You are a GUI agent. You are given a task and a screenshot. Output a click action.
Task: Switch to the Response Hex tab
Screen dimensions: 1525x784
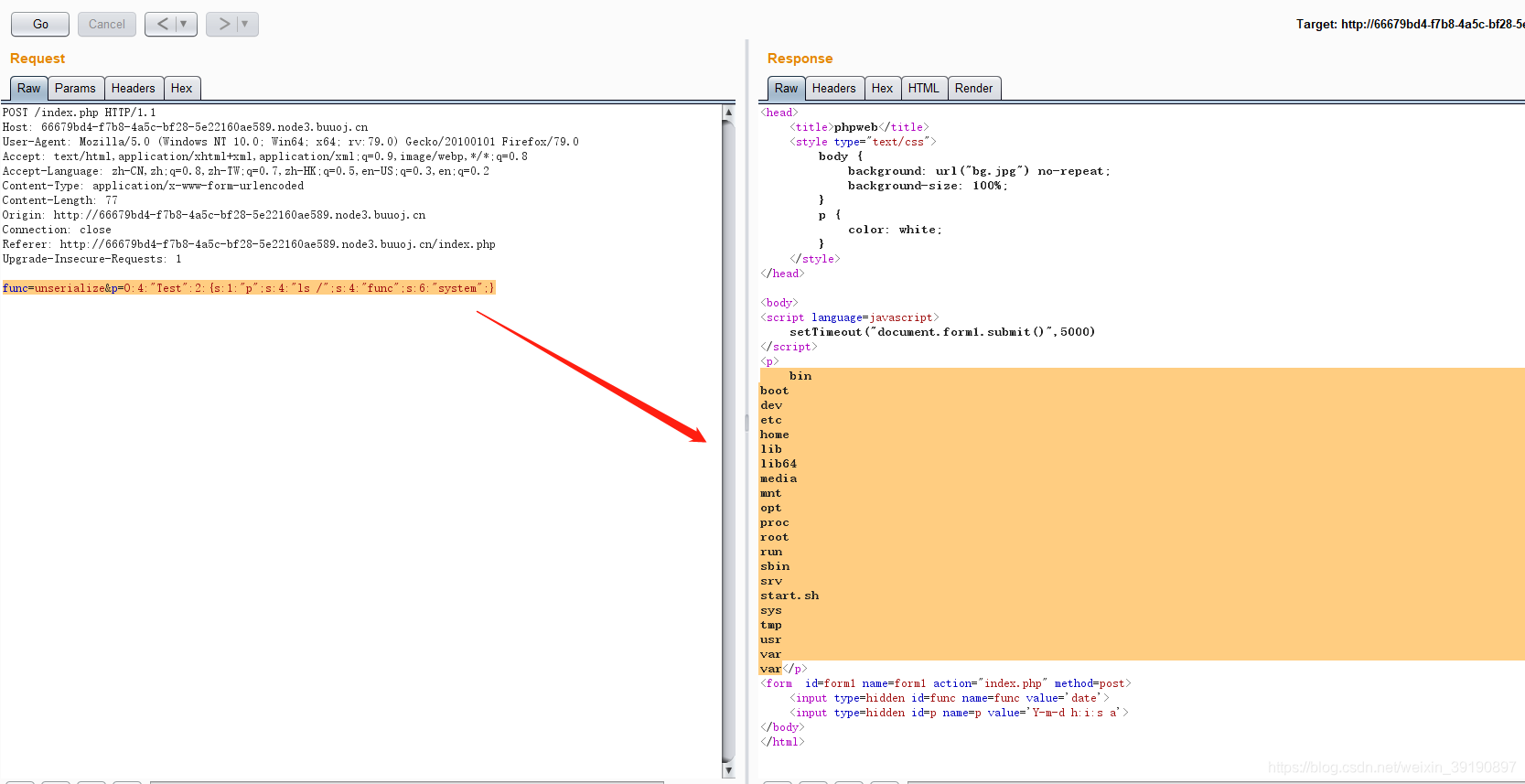(883, 89)
